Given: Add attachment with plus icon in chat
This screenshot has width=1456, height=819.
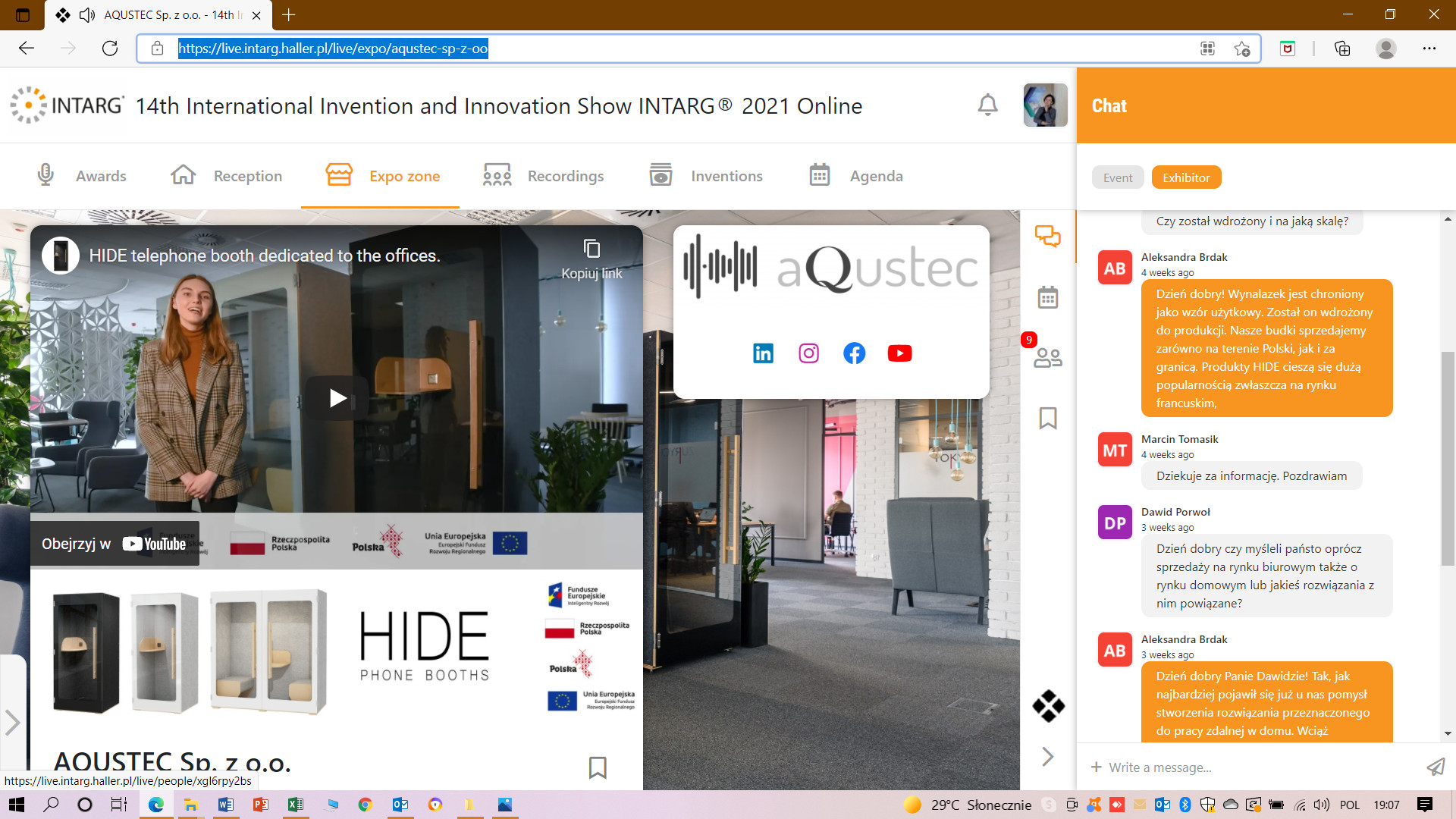Looking at the screenshot, I should [1096, 767].
